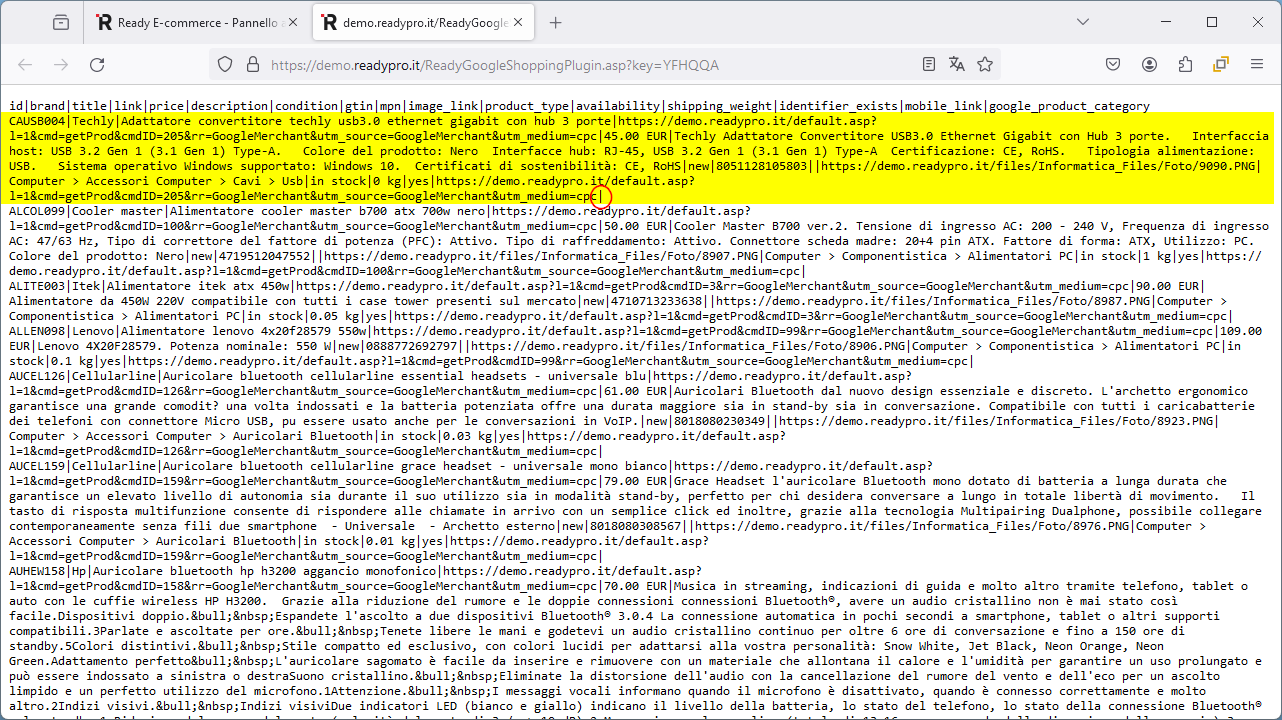Open the Firefox View workspace icon
The height and width of the screenshot is (720, 1282).
[x=61, y=22]
